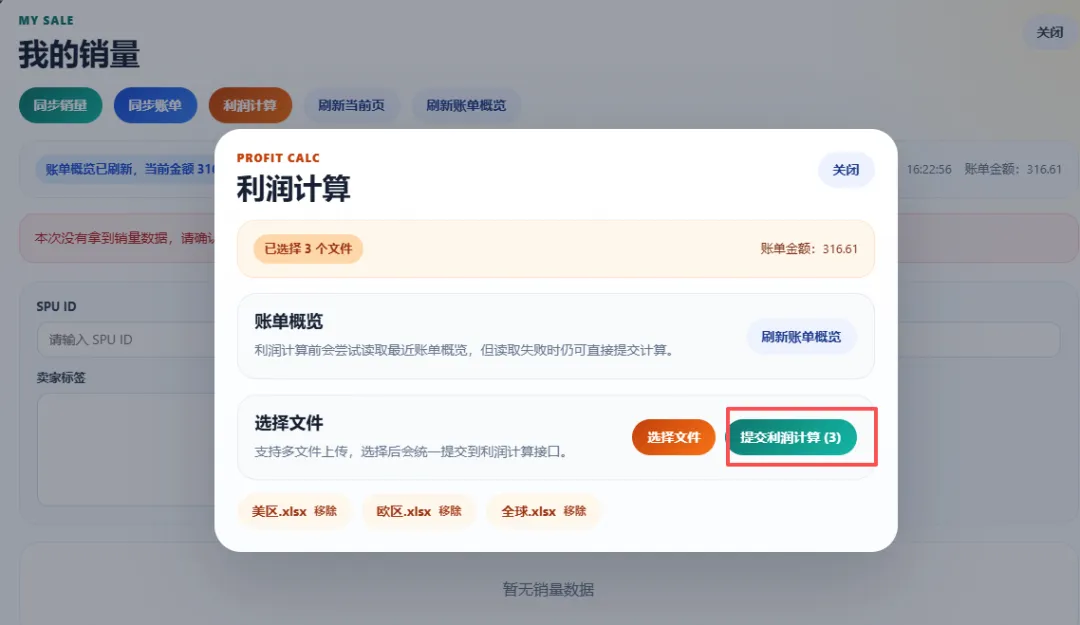Click the 利润计算前会尝试读取 description text
Viewport: 1080px width, 625px height.
tap(464, 350)
